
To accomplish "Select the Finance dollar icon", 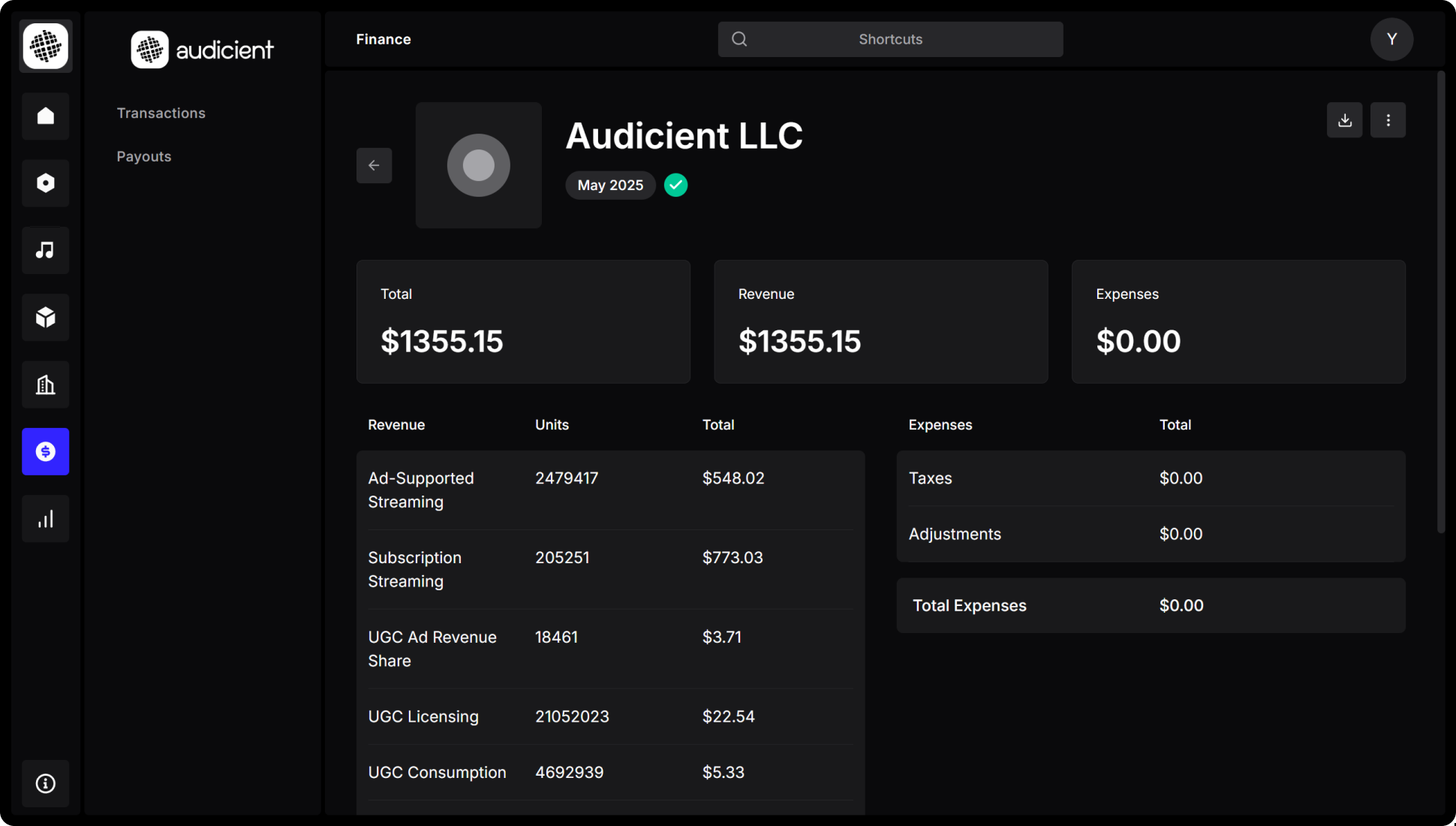I will (x=45, y=451).
